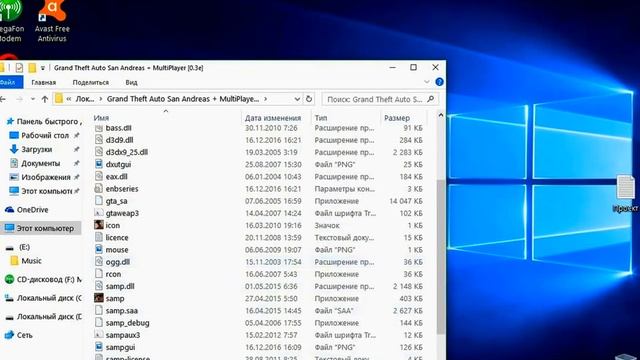Open address bar history dropdown

(297, 99)
